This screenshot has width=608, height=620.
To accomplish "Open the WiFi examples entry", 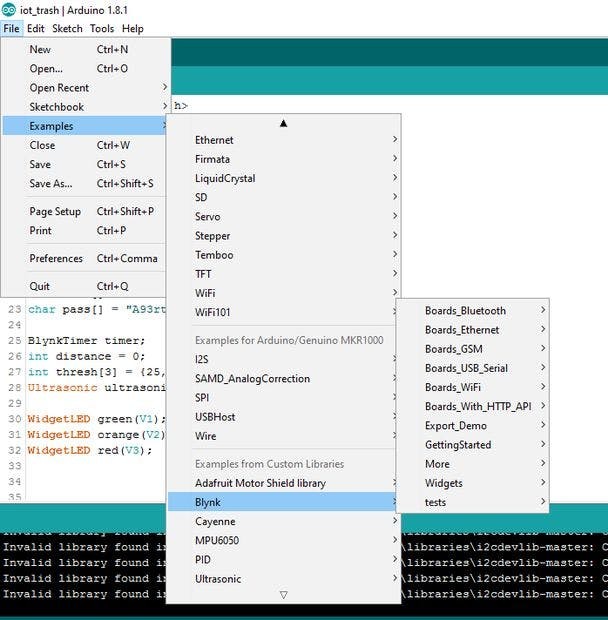I will [x=283, y=293].
